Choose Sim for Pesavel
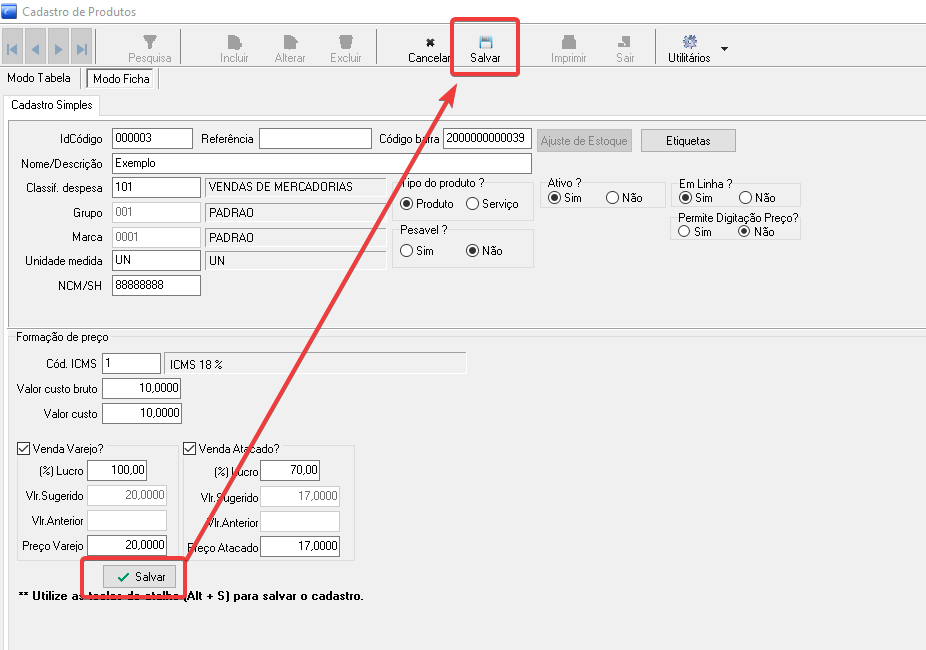The height and width of the screenshot is (650, 926). (406, 251)
